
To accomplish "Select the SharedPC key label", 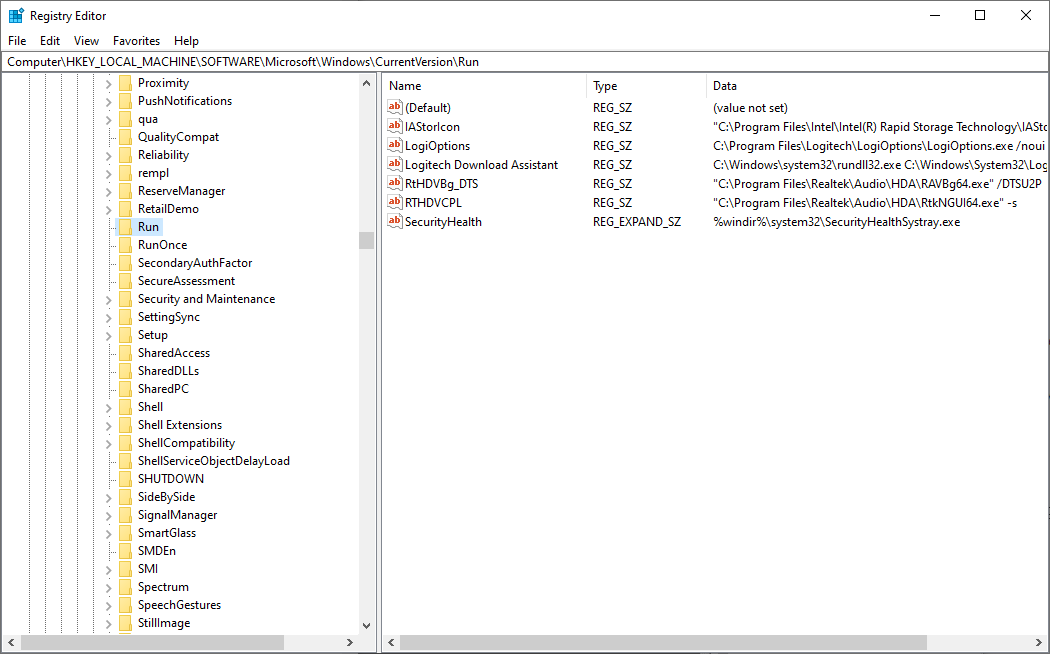I will (x=163, y=389).
